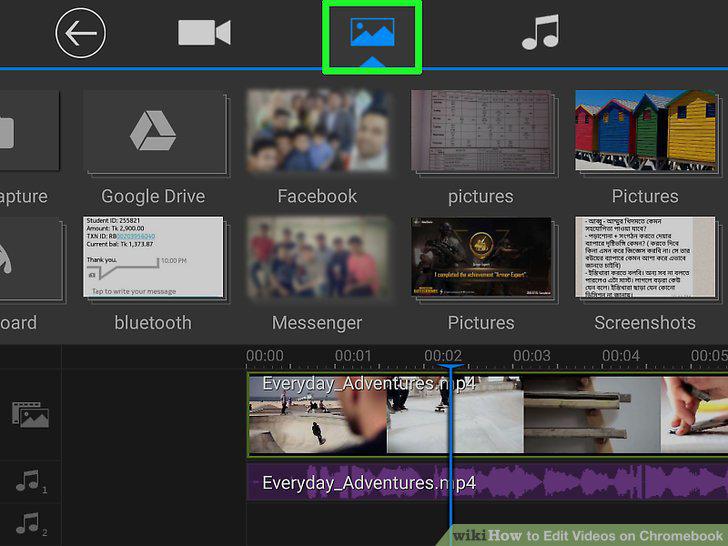Jump to 00:03 on the timeline ruler
The image size is (728, 546).
click(x=532, y=356)
